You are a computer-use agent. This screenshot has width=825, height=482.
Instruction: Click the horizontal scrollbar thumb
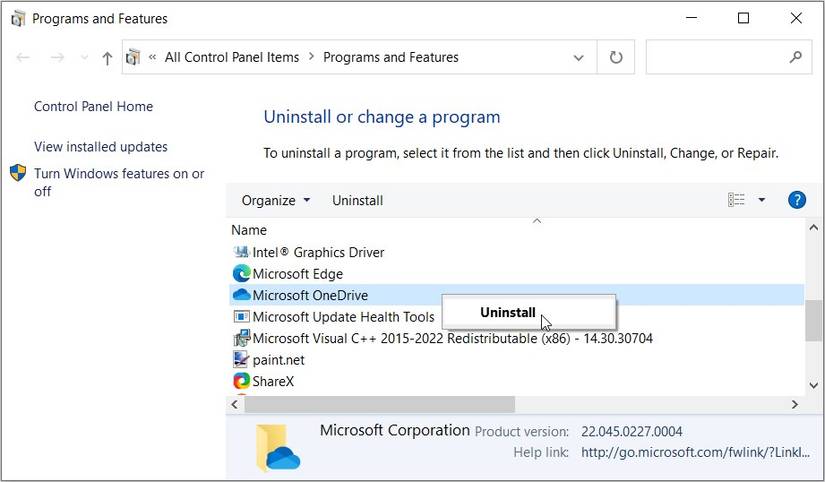(x=379, y=404)
